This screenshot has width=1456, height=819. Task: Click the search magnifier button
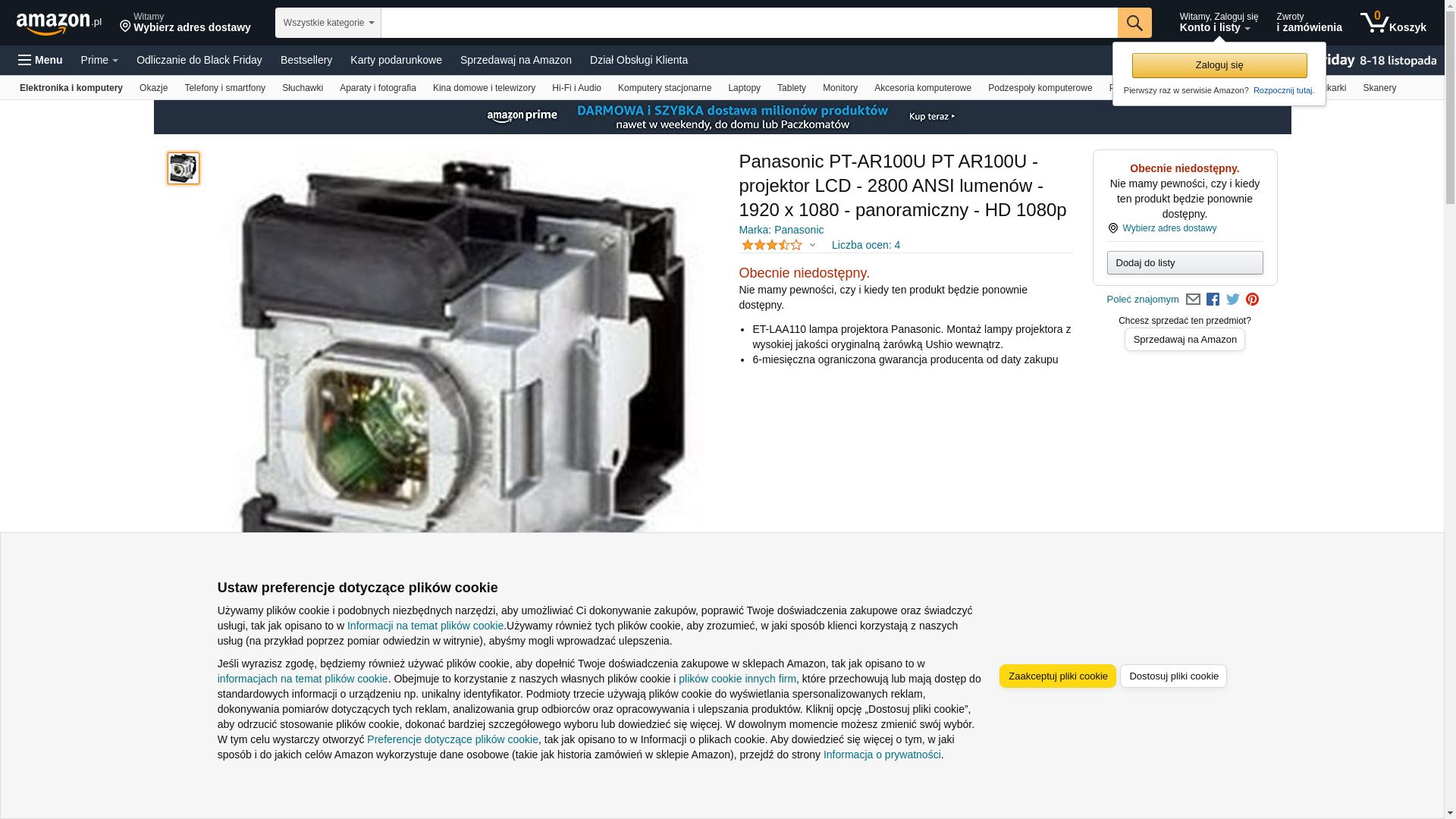click(x=1134, y=23)
